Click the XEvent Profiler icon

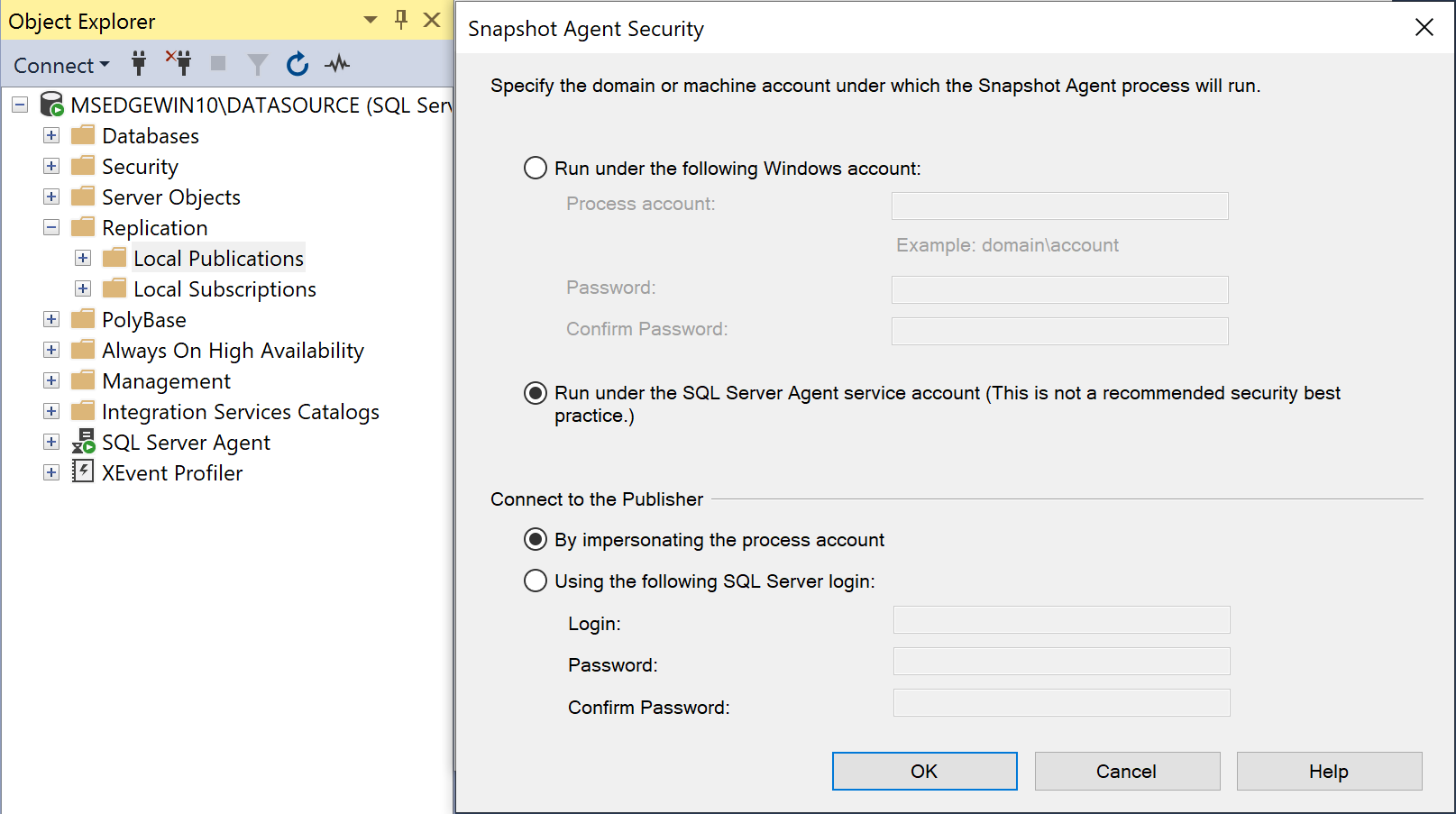83,471
